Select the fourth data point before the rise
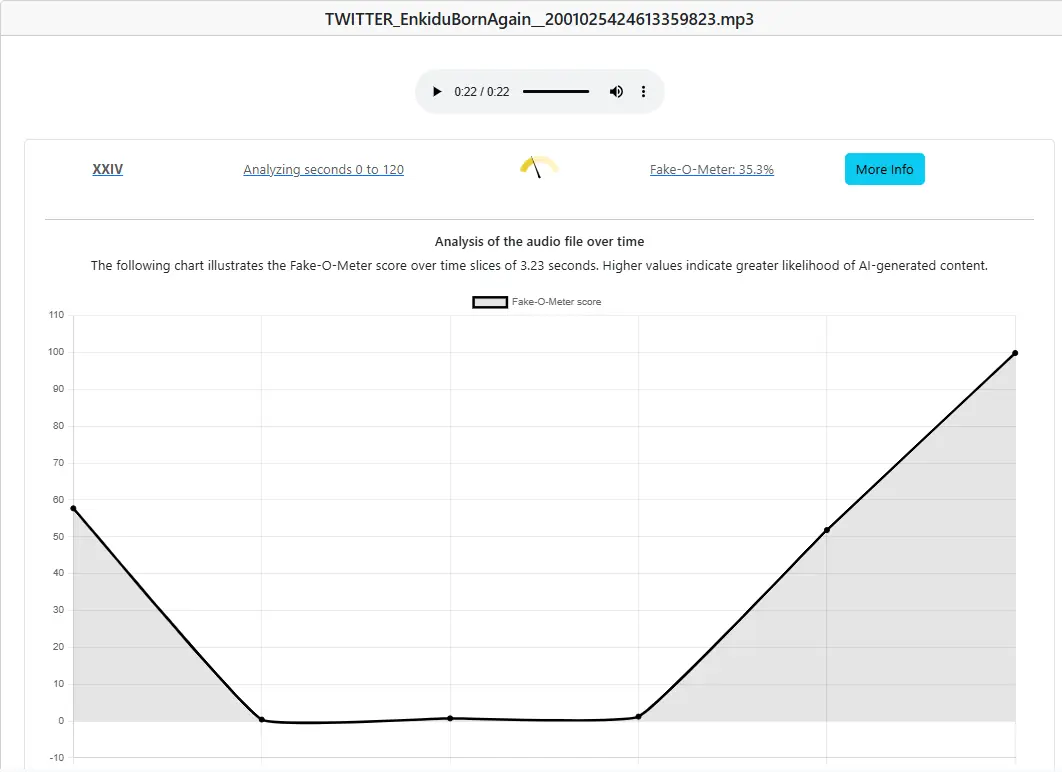The width and height of the screenshot is (1062, 772). [638, 717]
